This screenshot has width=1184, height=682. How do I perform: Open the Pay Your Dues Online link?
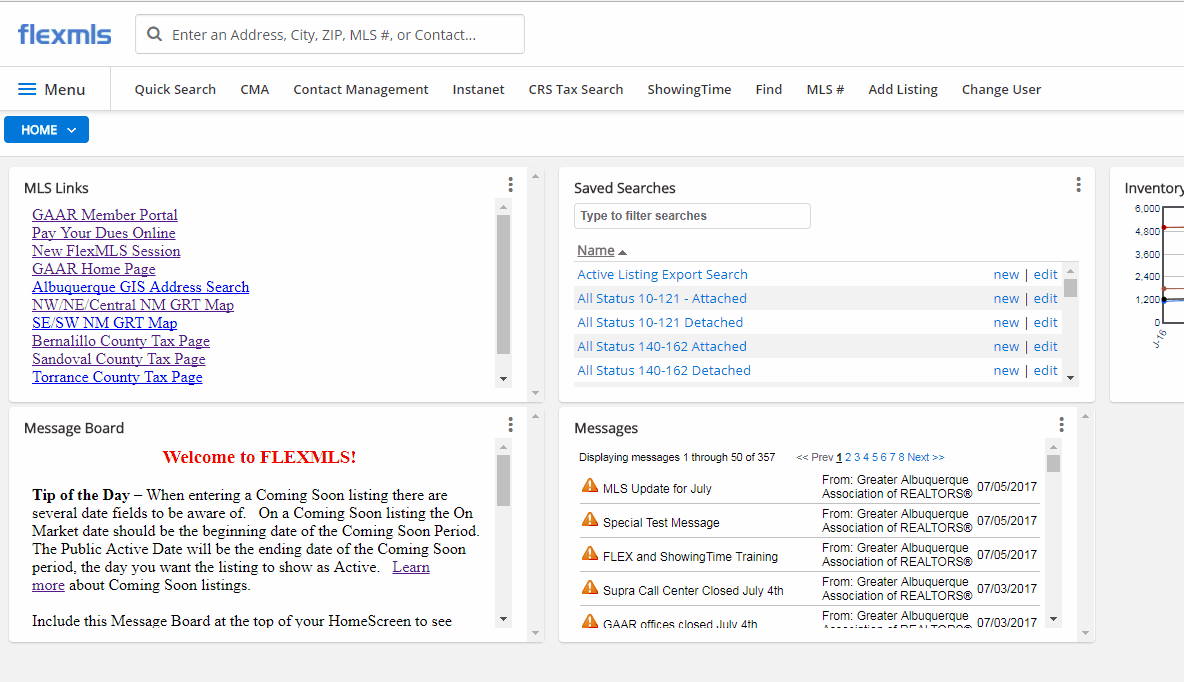103,233
